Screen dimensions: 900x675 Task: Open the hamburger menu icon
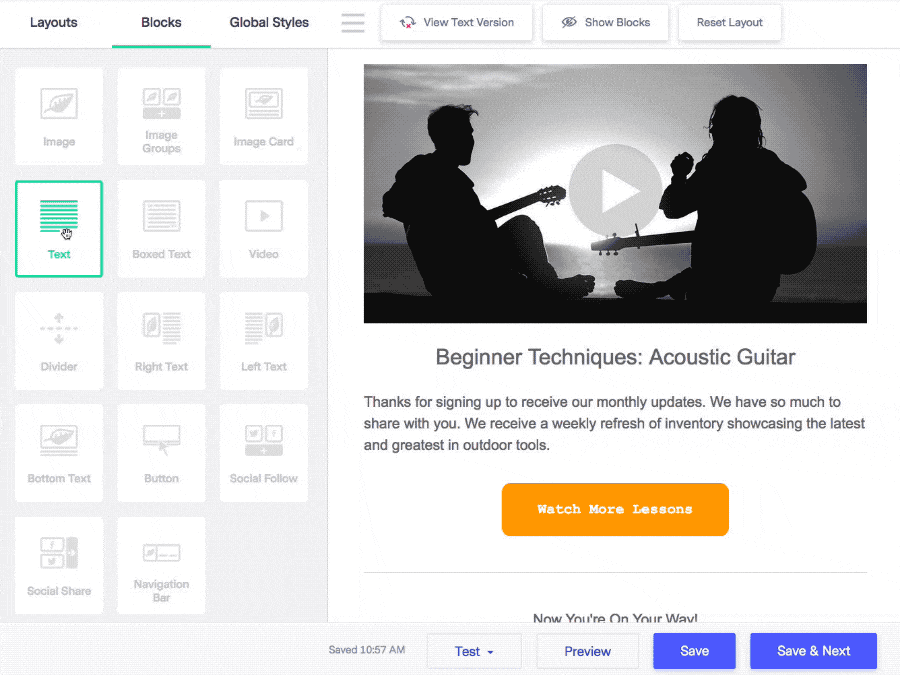(352, 23)
